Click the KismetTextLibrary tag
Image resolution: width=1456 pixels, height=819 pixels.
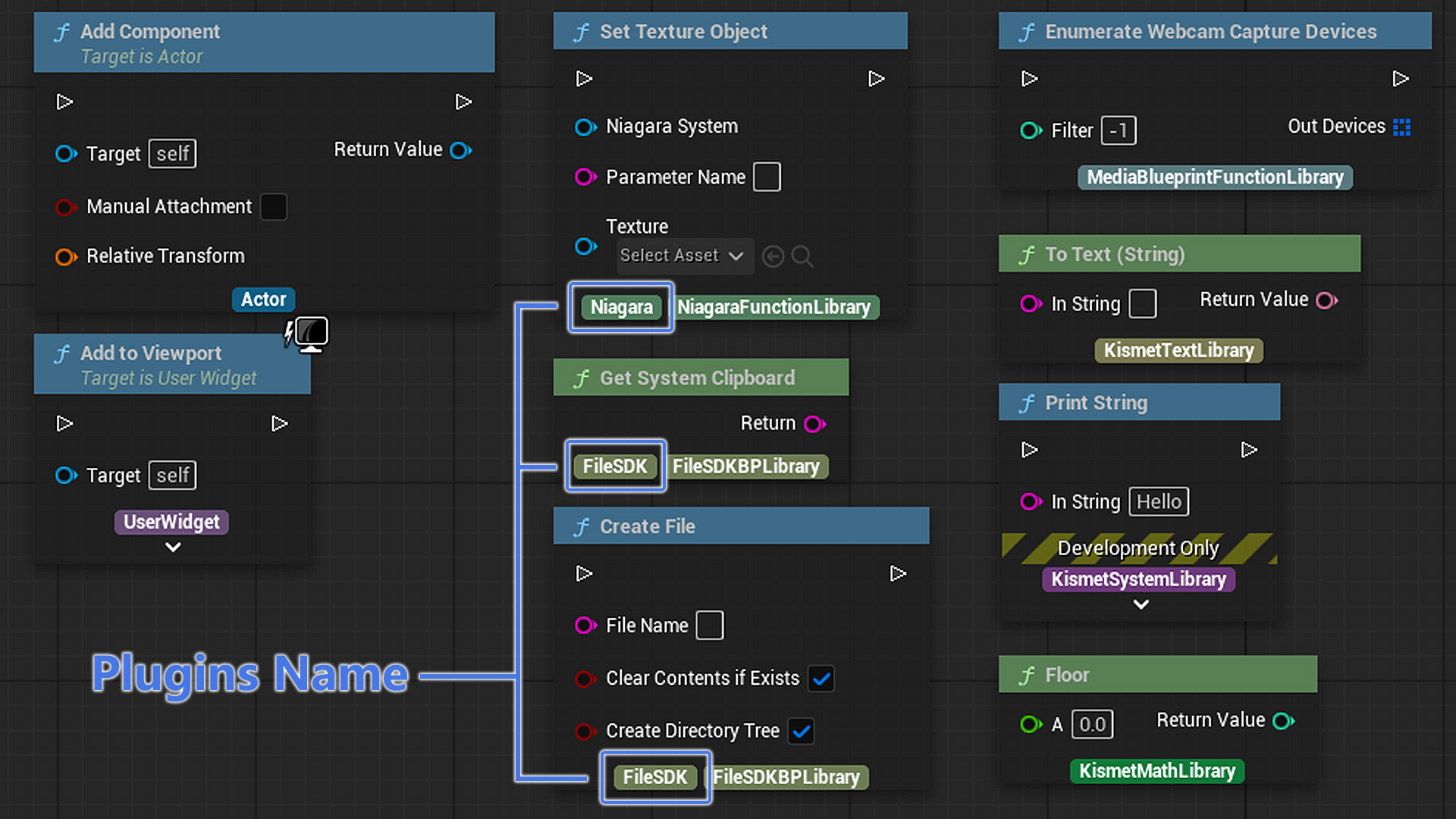point(1178,350)
